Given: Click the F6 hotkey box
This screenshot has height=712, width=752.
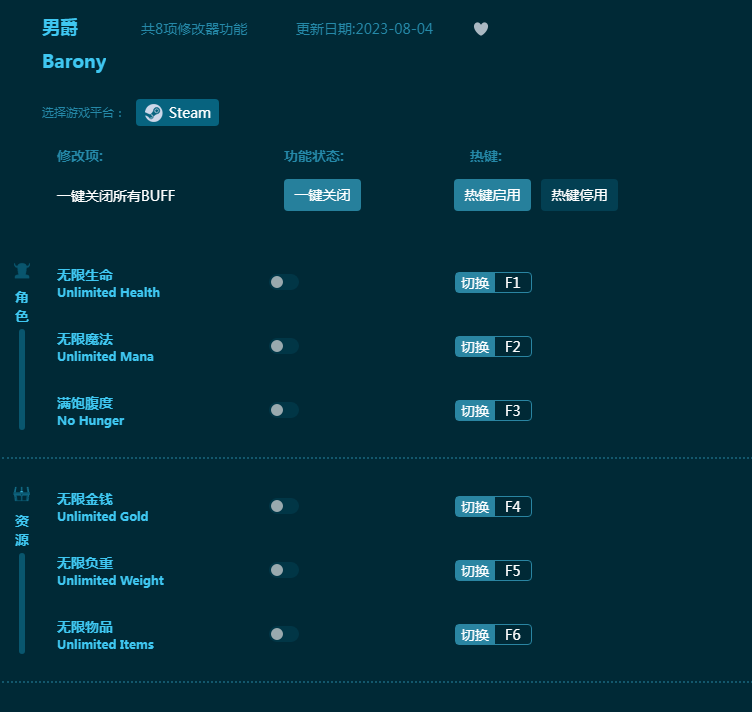Looking at the screenshot, I should pos(512,635).
